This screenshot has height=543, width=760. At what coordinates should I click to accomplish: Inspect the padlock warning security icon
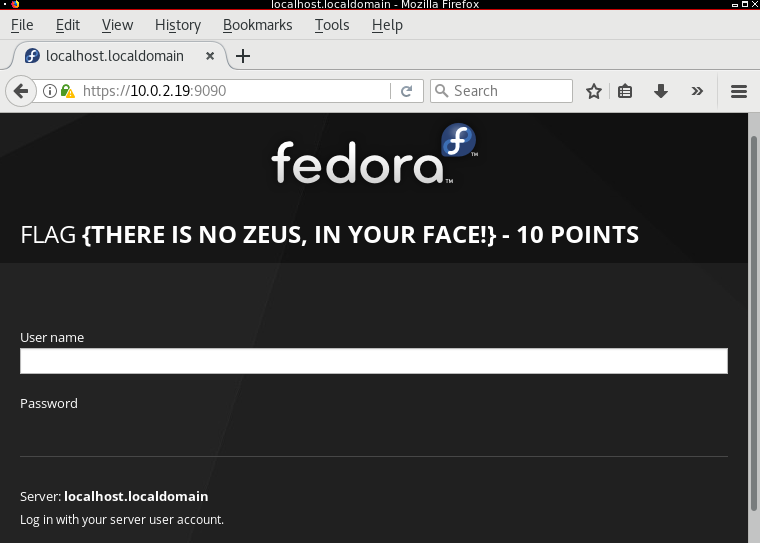click(68, 91)
